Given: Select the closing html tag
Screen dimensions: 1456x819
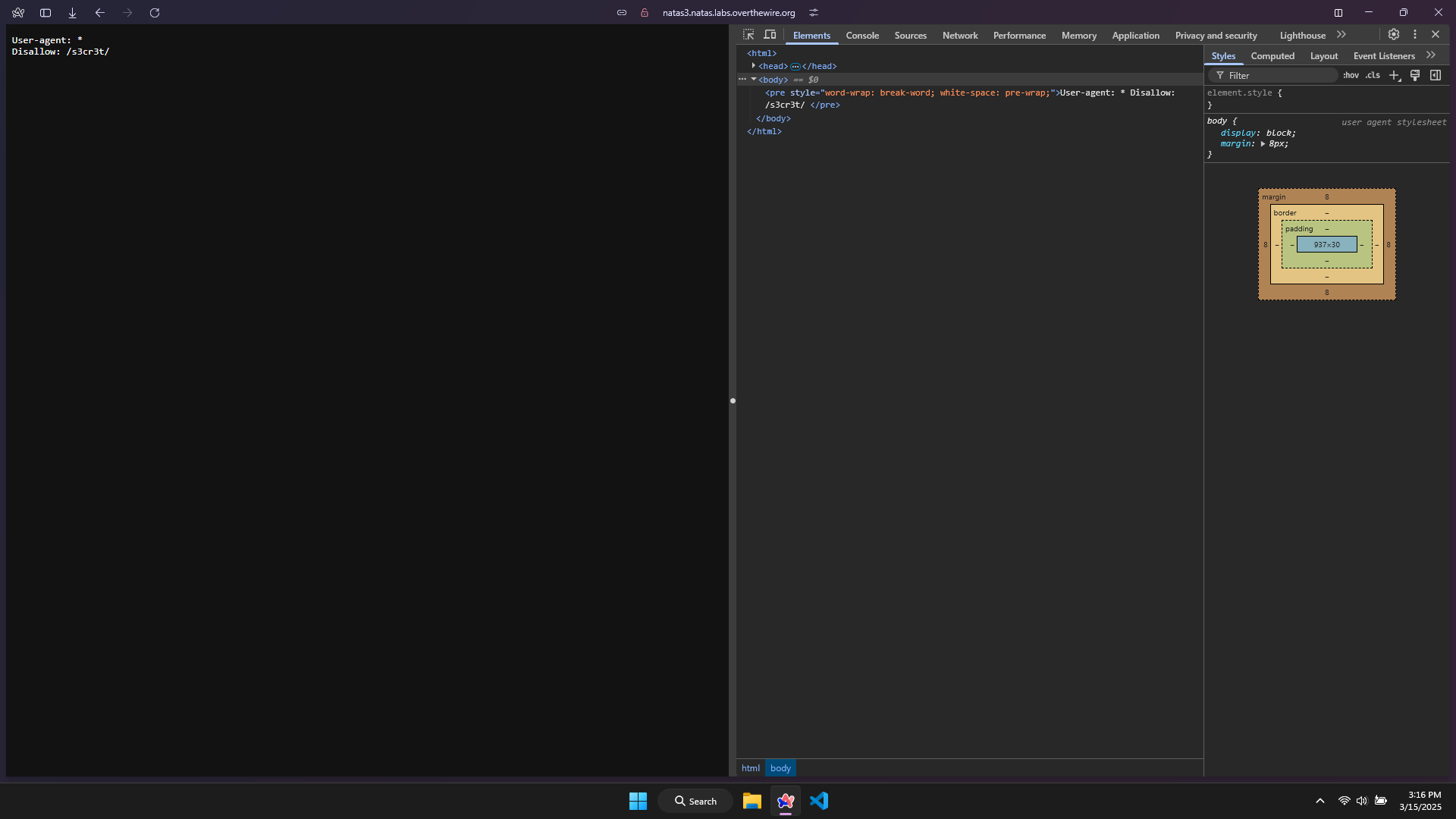Looking at the screenshot, I should pos(764,131).
